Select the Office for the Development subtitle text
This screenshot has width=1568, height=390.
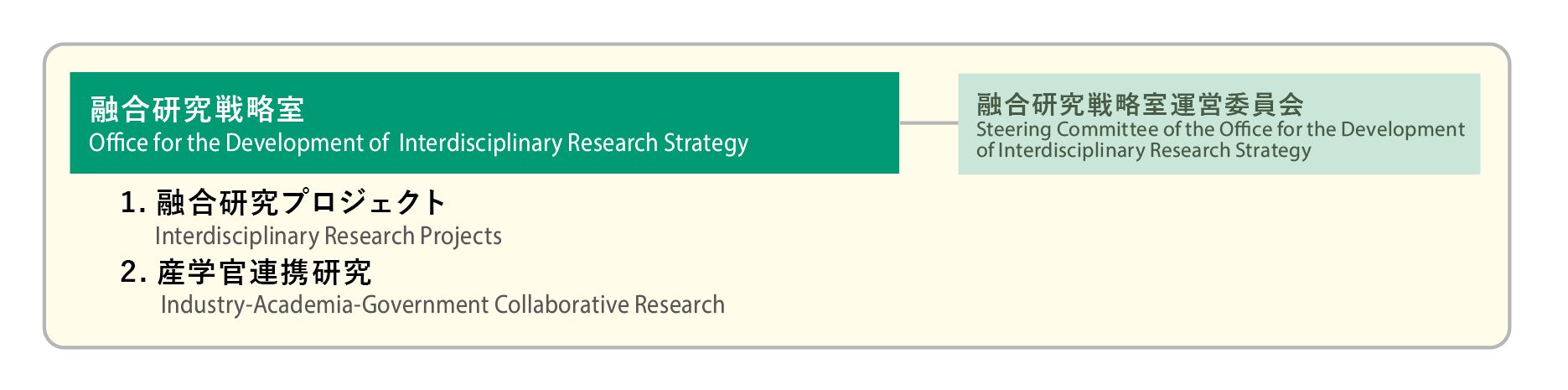[x=418, y=143]
